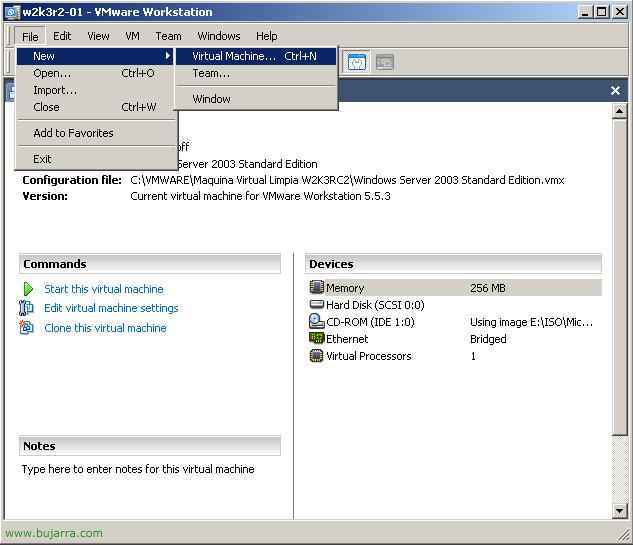The width and height of the screenshot is (633, 545).
Task: Choose Import... from File menu
Action: pos(95,90)
